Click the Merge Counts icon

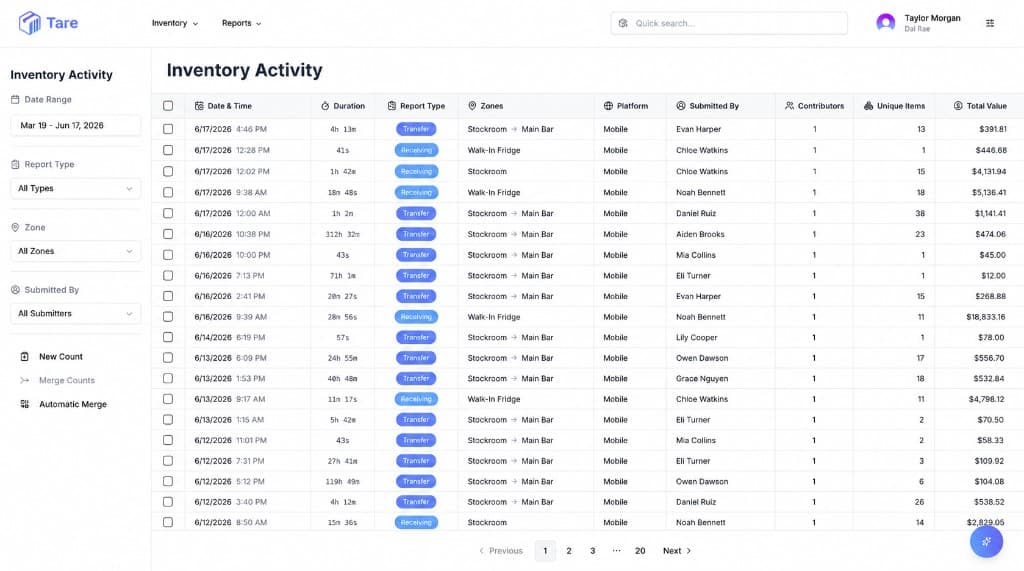pos(25,380)
